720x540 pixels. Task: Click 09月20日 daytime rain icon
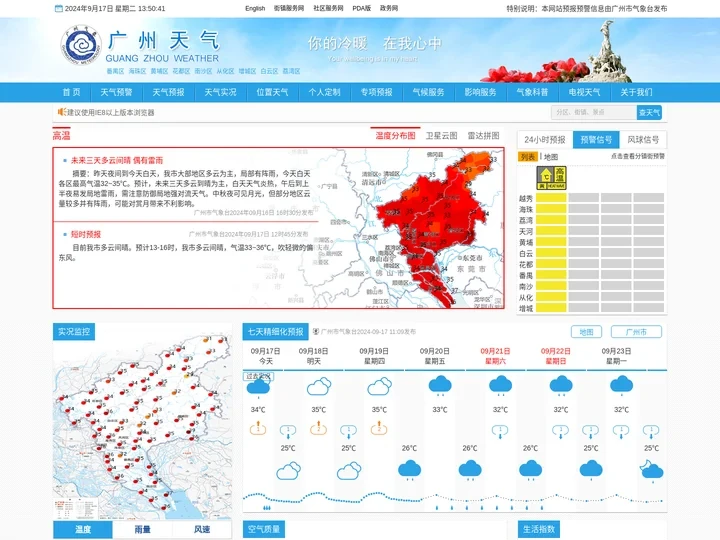coord(440,385)
